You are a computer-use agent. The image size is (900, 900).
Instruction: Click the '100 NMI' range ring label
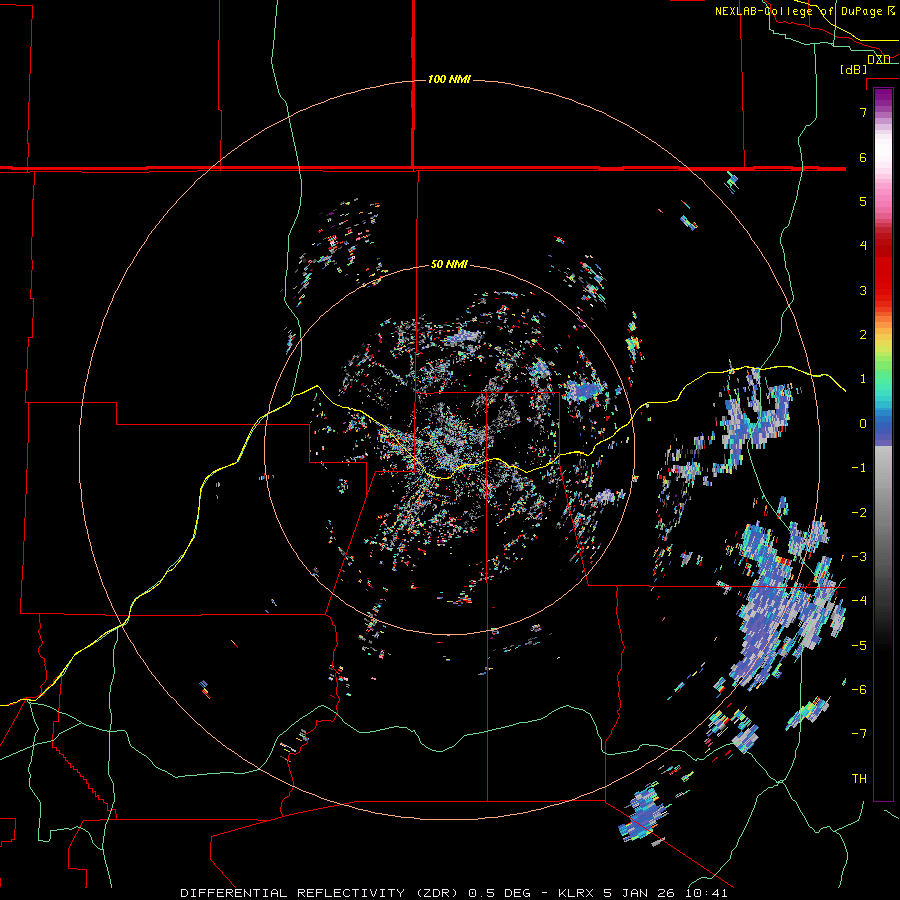449,79
